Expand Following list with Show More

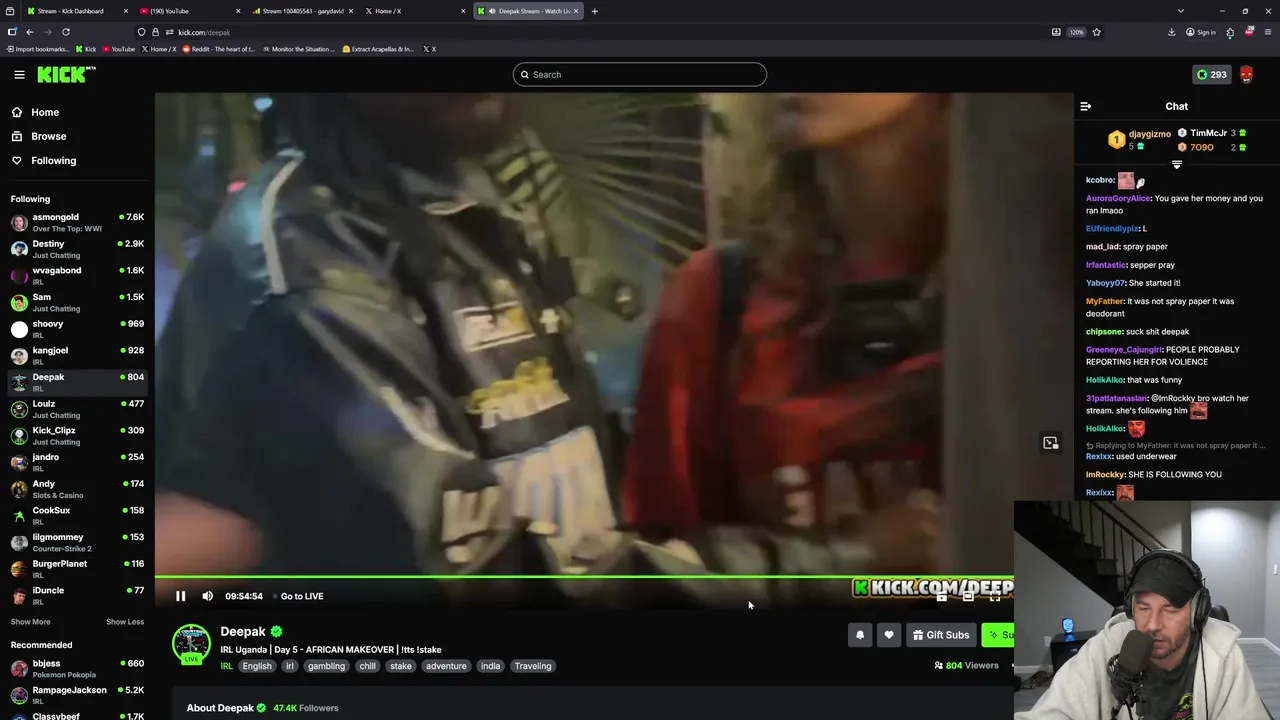(x=30, y=622)
